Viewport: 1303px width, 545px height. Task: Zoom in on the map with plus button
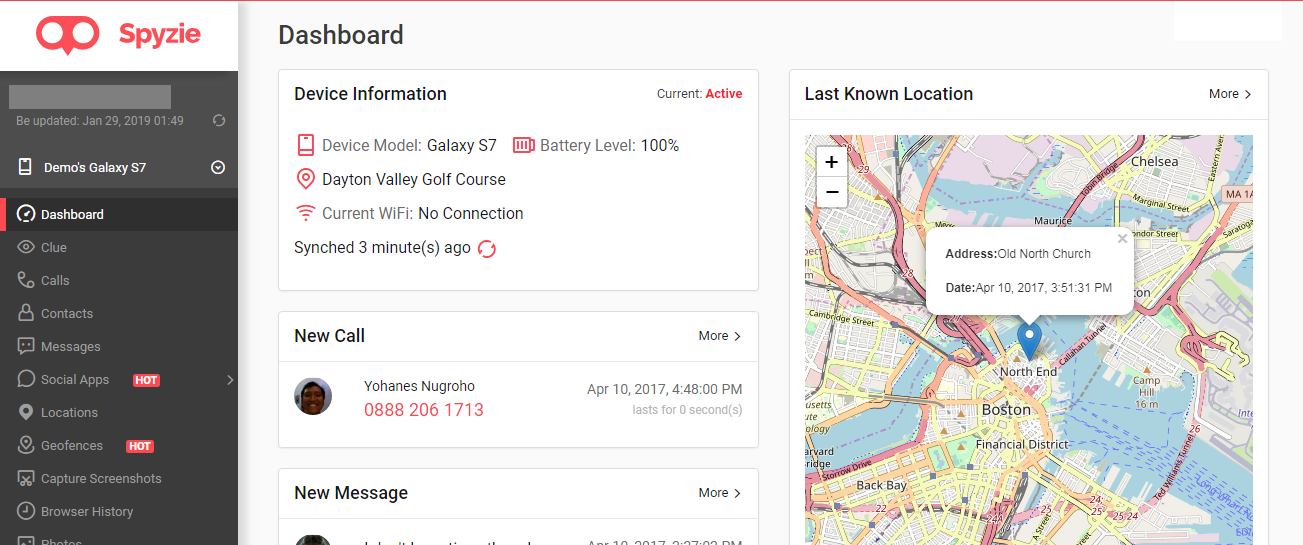pos(831,162)
